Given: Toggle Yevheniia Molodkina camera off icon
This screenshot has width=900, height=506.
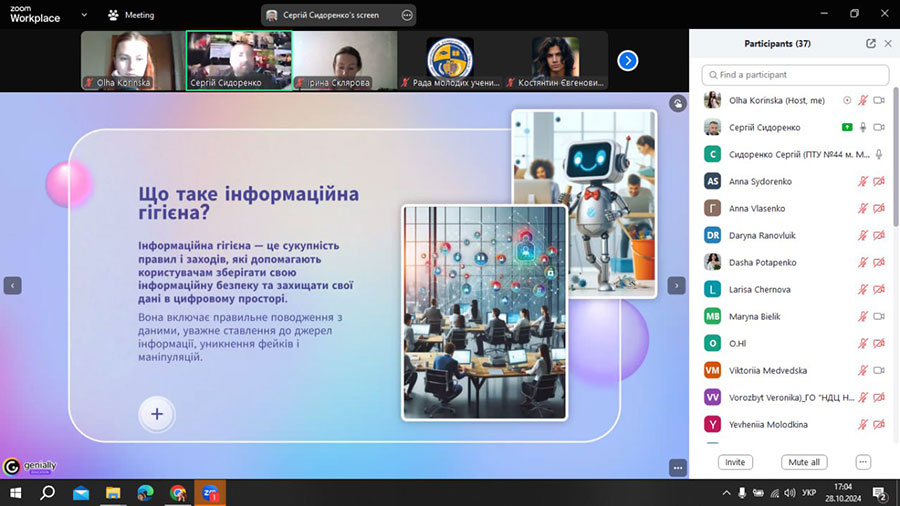Looking at the screenshot, I should tap(879, 425).
